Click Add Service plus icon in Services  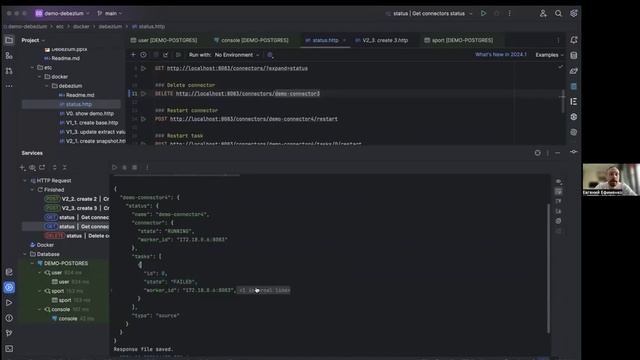click(x=22, y=167)
